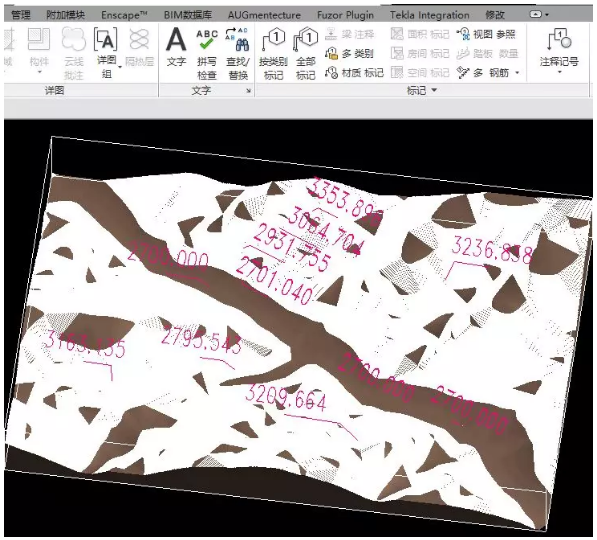Image resolution: width=597 pixels, height=540 pixels.
Task: Select spot elevation 2701.040
Action: (x=274, y=281)
